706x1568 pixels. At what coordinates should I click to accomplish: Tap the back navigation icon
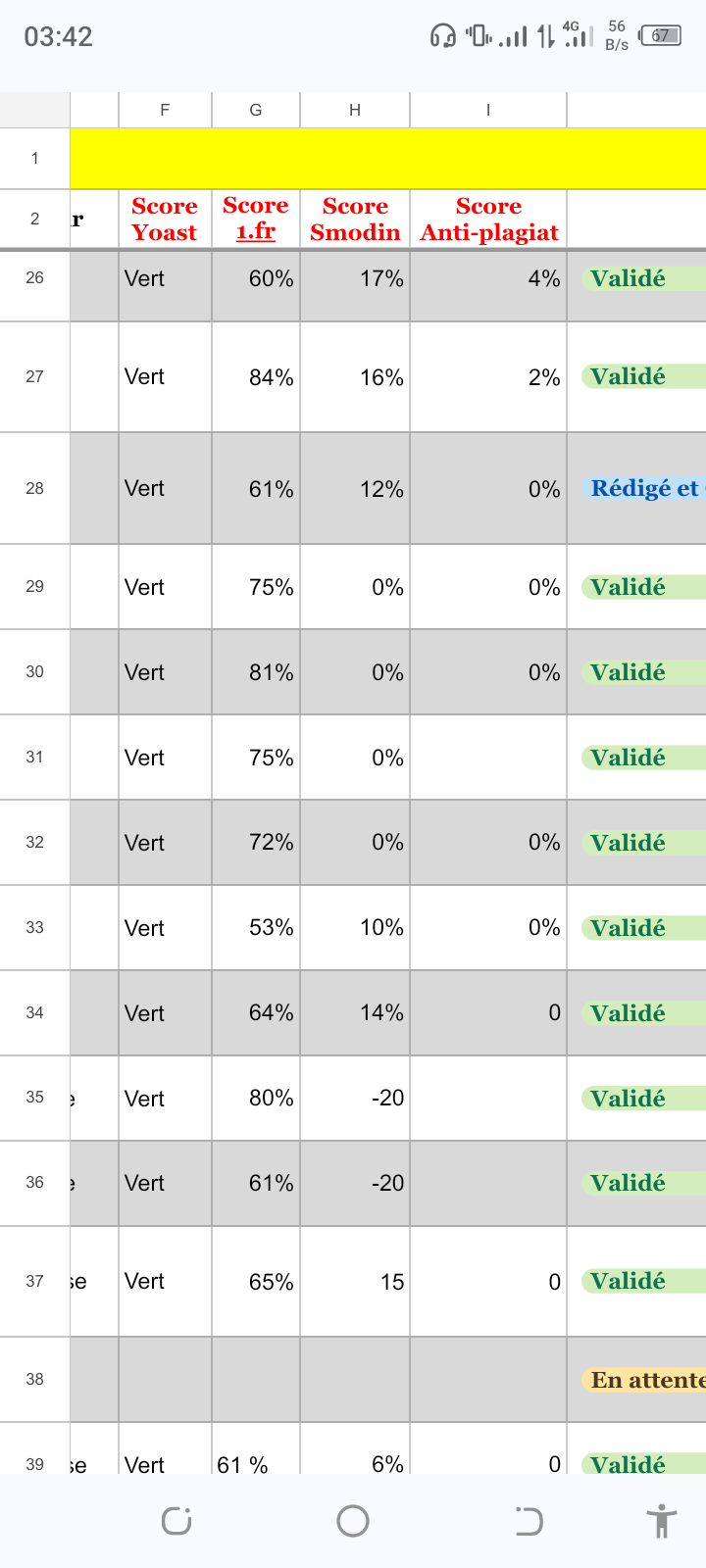[529, 1521]
